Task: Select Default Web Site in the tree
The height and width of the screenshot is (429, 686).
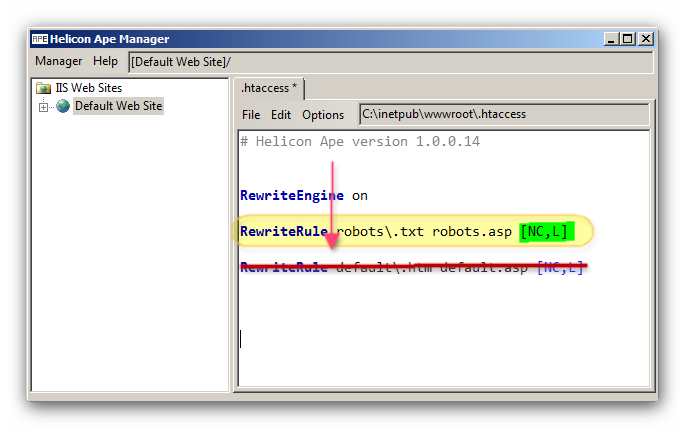Action: [x=117, y=106]
